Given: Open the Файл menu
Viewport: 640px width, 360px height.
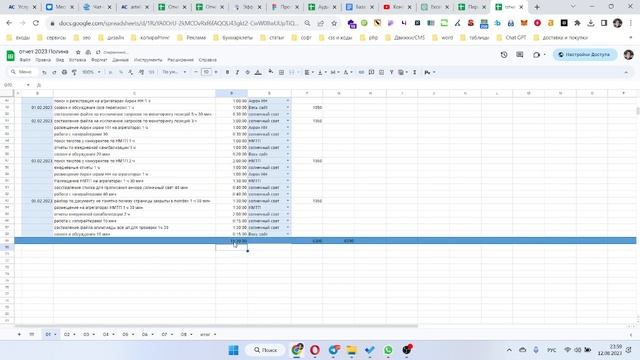Looking at the screenshot, I should (25, 60).
